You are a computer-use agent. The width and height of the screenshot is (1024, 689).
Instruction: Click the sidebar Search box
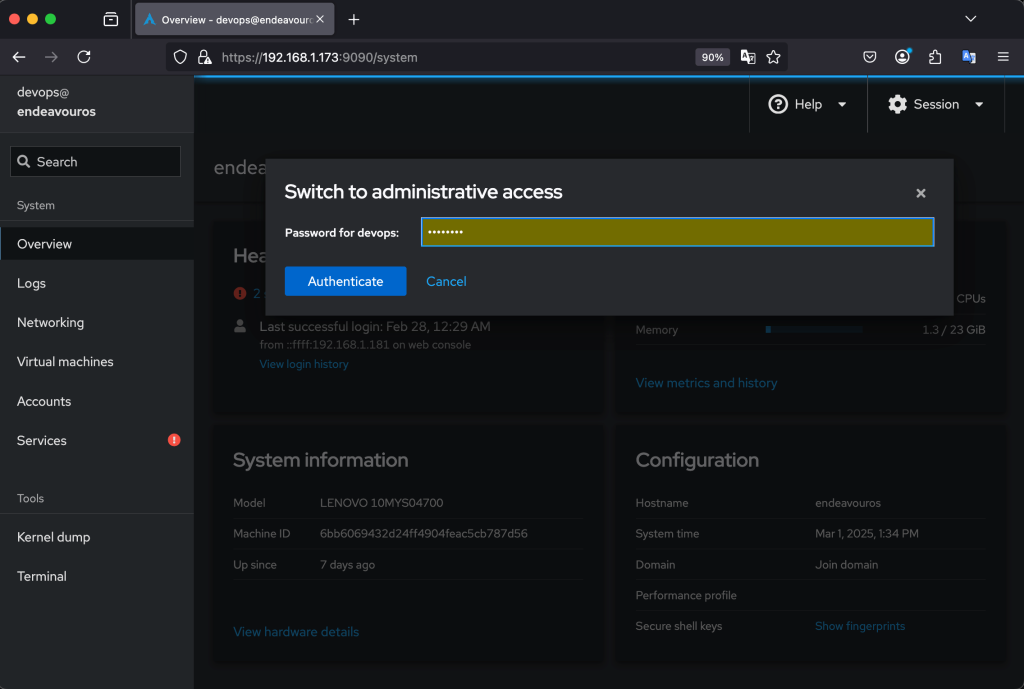(96, 162)
